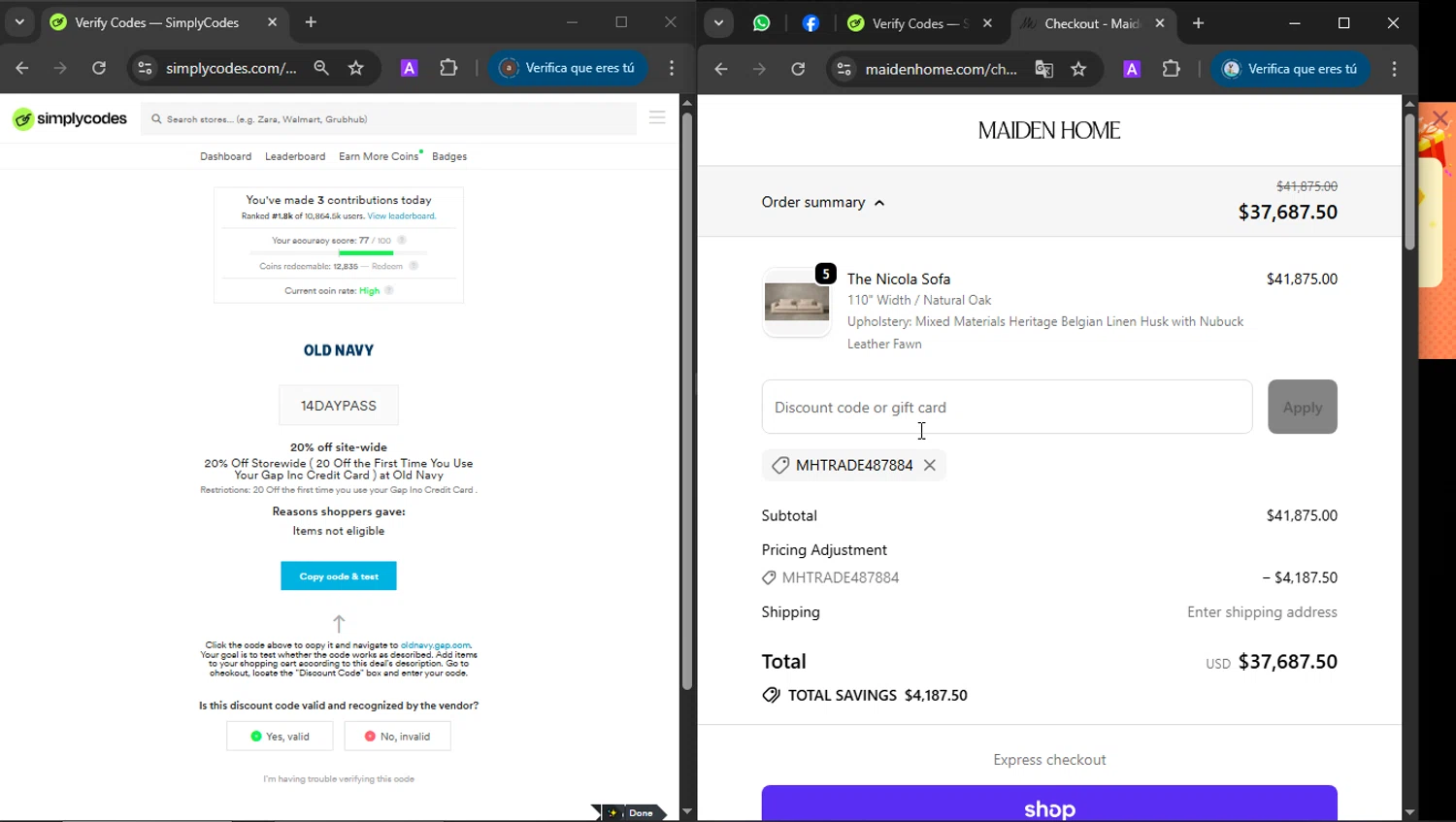Remove the MHTRADE487884 discount code
Viewport: 1456px width, 822px height.
pos(930,465)
